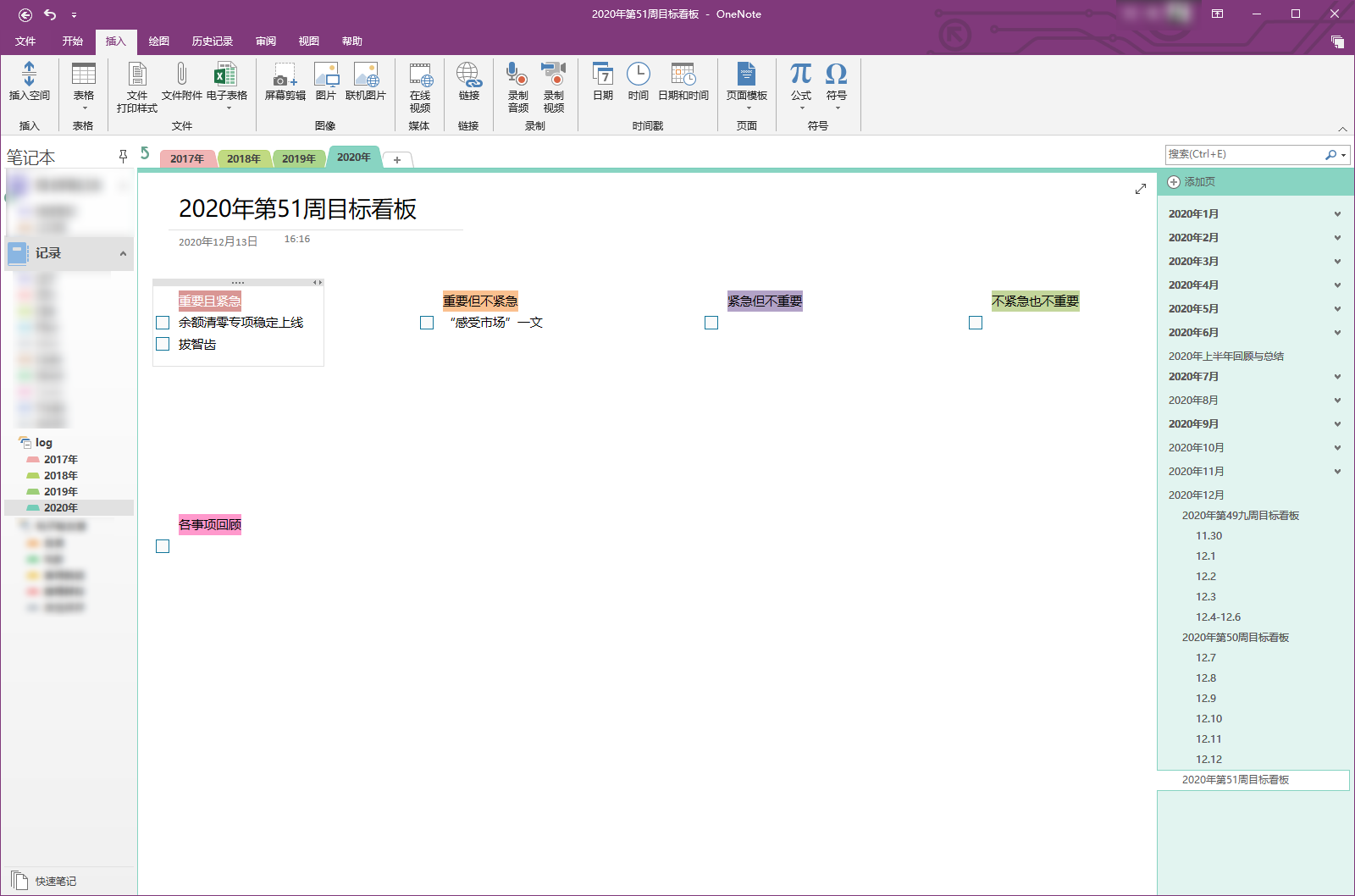Click the page title 2020年第51周目标看板
This screenshot has height=896, width=1355.
pos(298,209)
